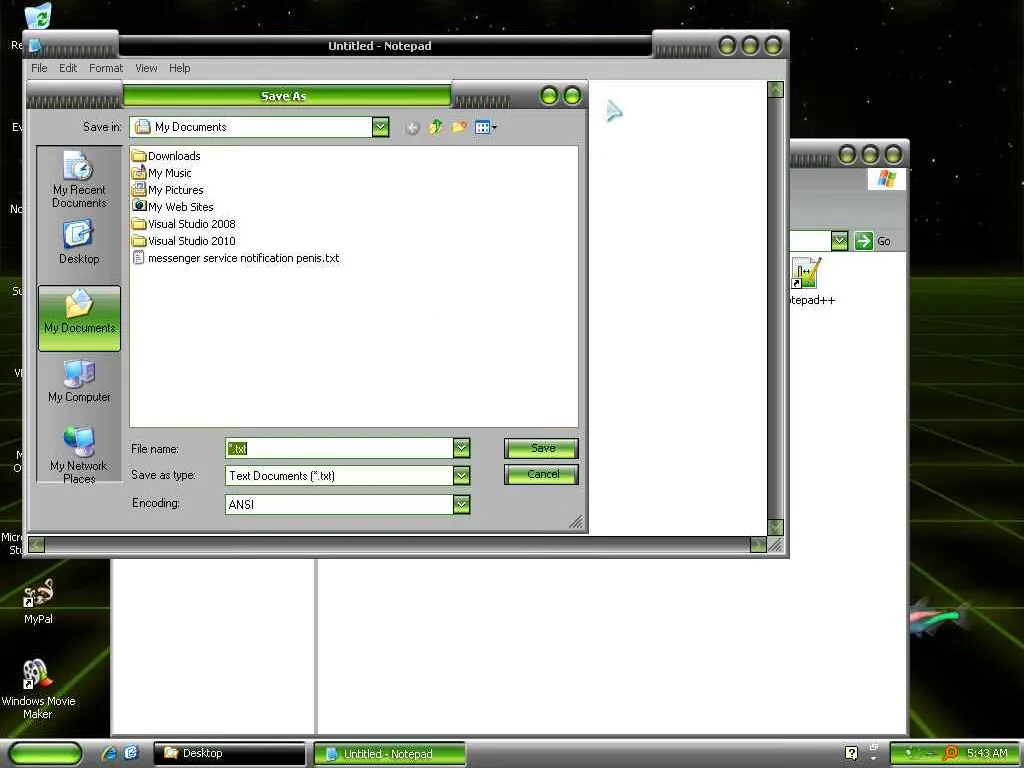The image size is (1024, 768).
Task: Select the My Music folder
Action: [161, 173]
